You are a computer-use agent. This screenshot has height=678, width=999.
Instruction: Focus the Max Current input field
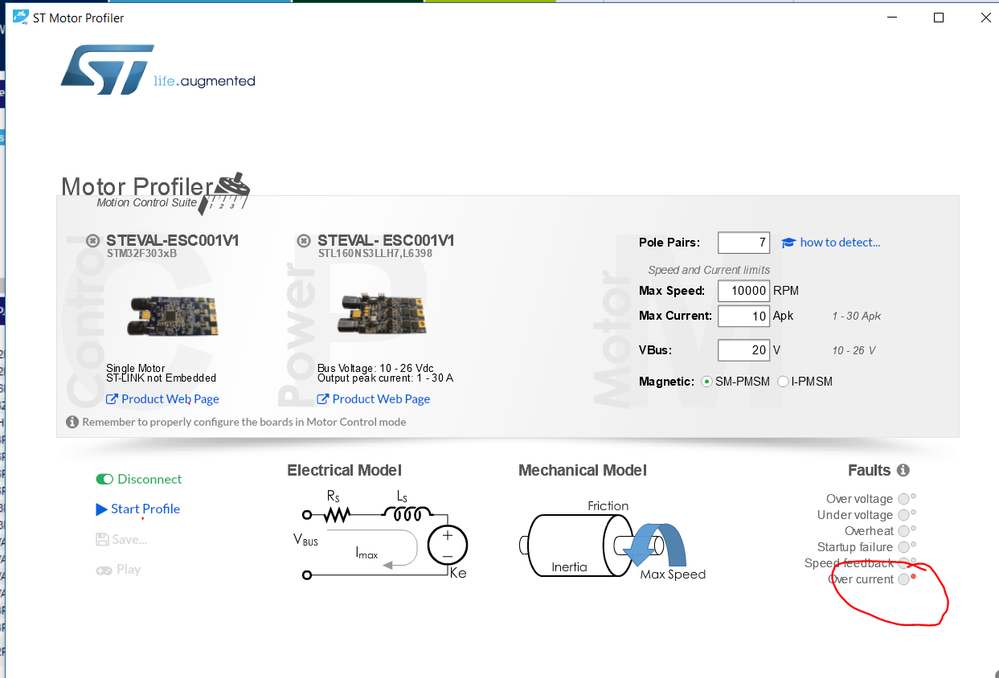pyautogui.click(x=744, y=316)
